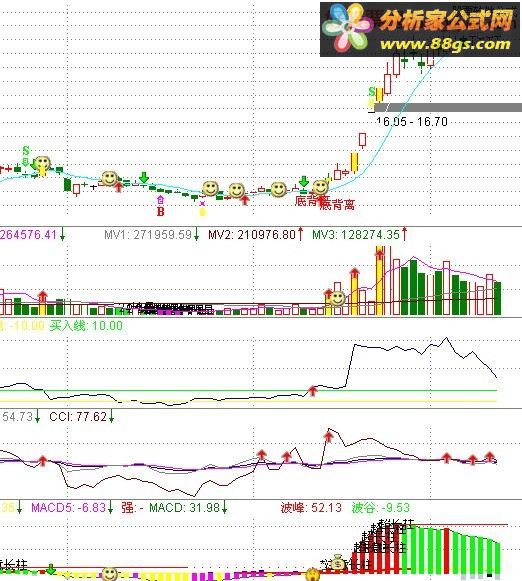This screenshot has width=522, height=581.
Task: Click the magenta x marker on price chart
Action: 202,203
